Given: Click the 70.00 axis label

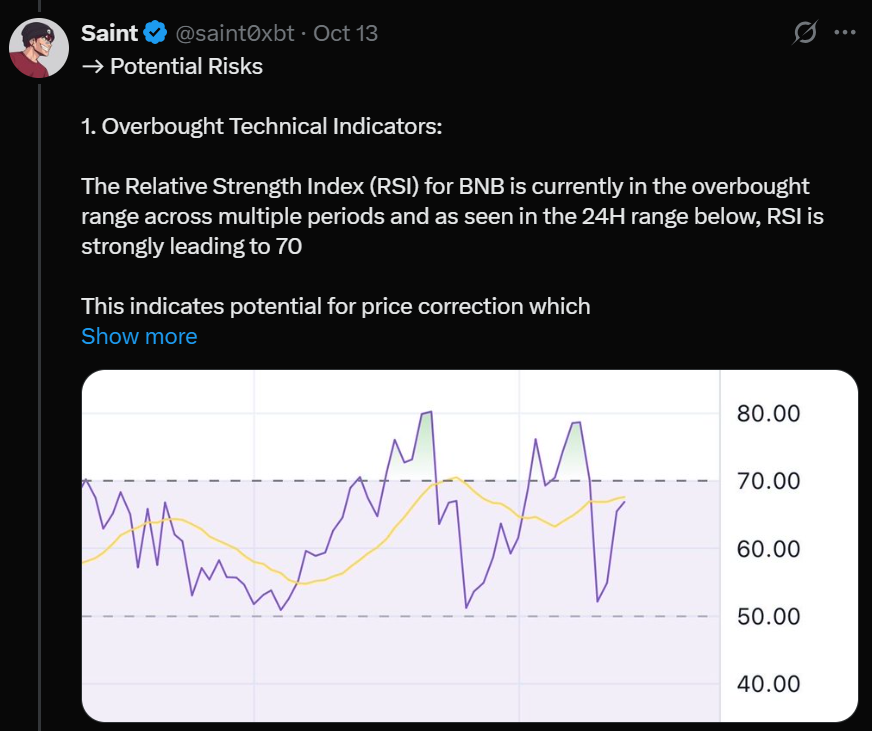Looking at the screenshot, I should point(768,481).
